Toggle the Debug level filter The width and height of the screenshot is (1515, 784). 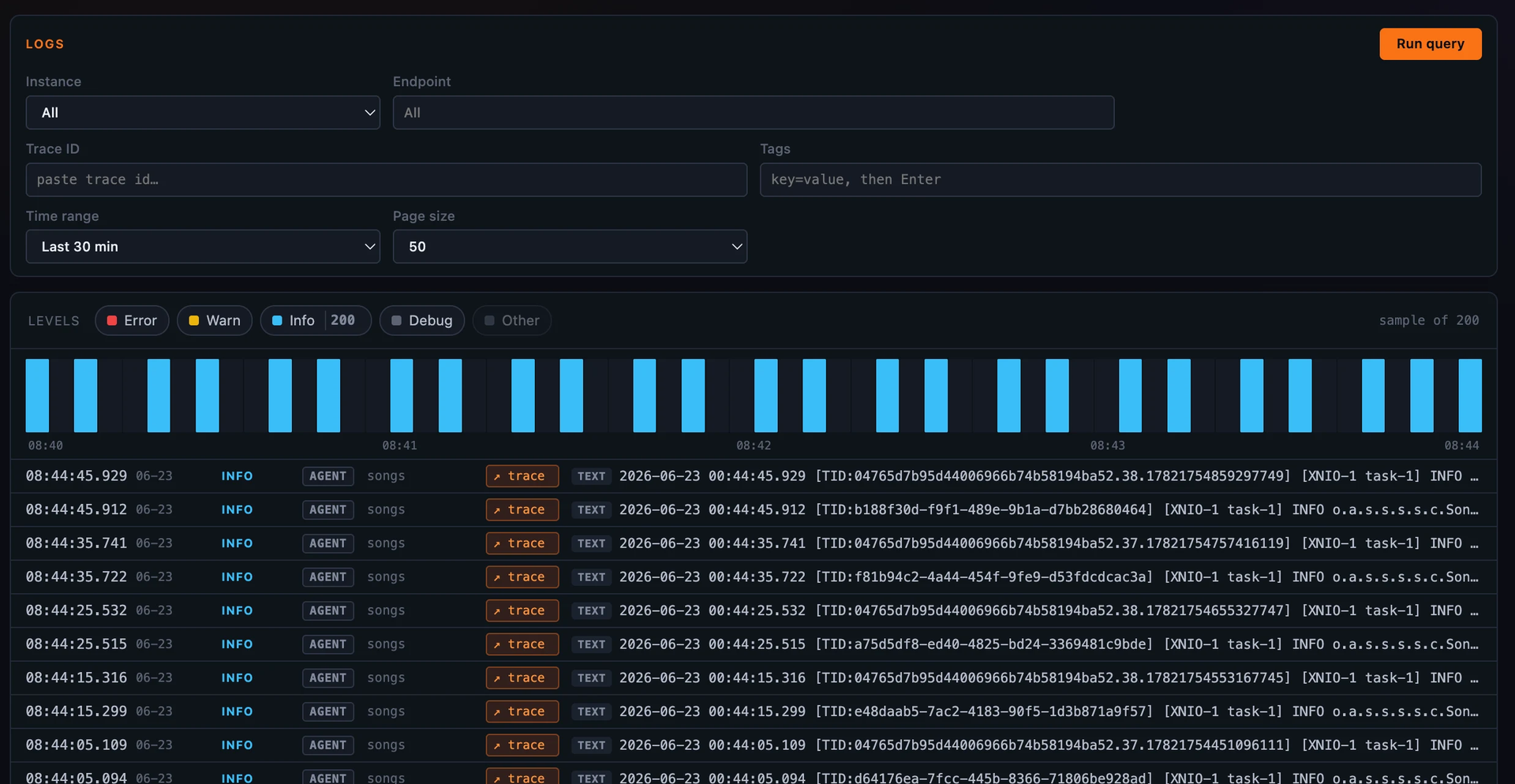coord(422,320)
